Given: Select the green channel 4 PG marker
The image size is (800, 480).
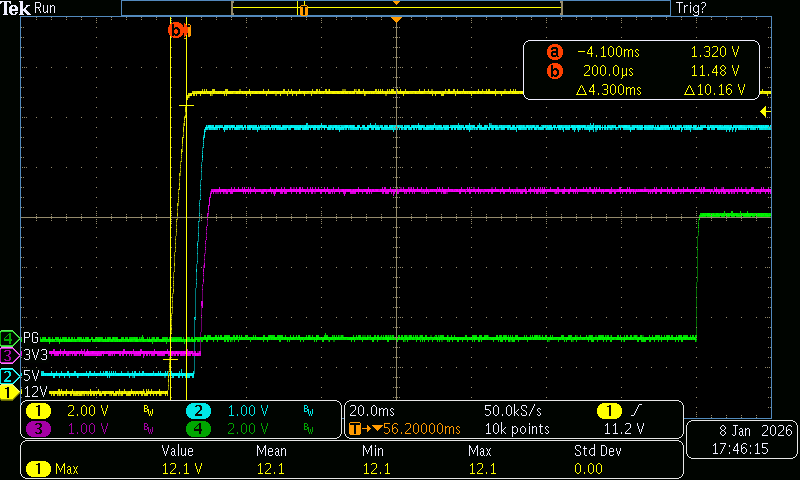Looking at the screenshot, I should [10, 338].
